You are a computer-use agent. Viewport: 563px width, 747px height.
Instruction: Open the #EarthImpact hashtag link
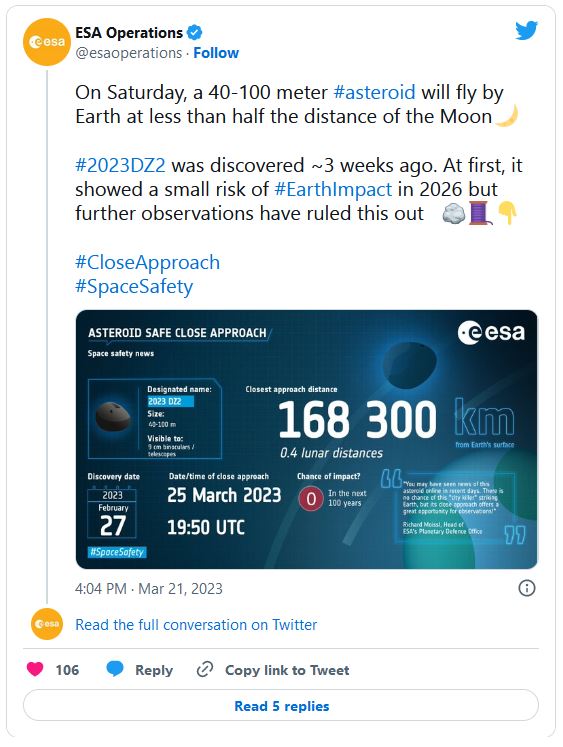(x=333, y=190)
